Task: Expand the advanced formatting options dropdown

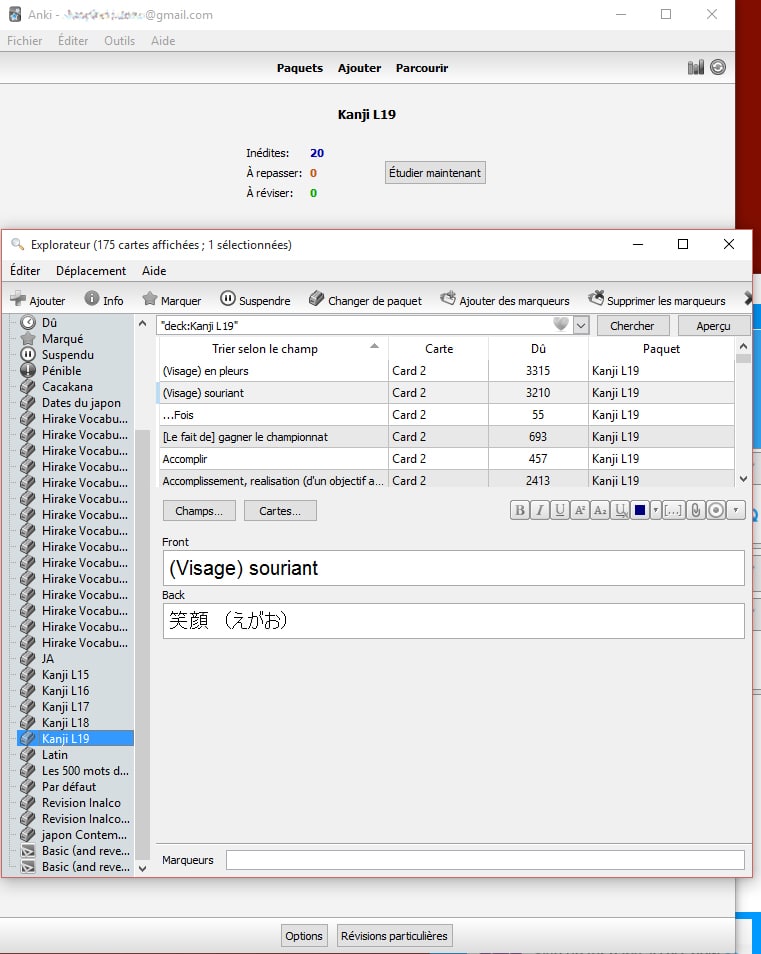Action: click(x=736, y=510)
